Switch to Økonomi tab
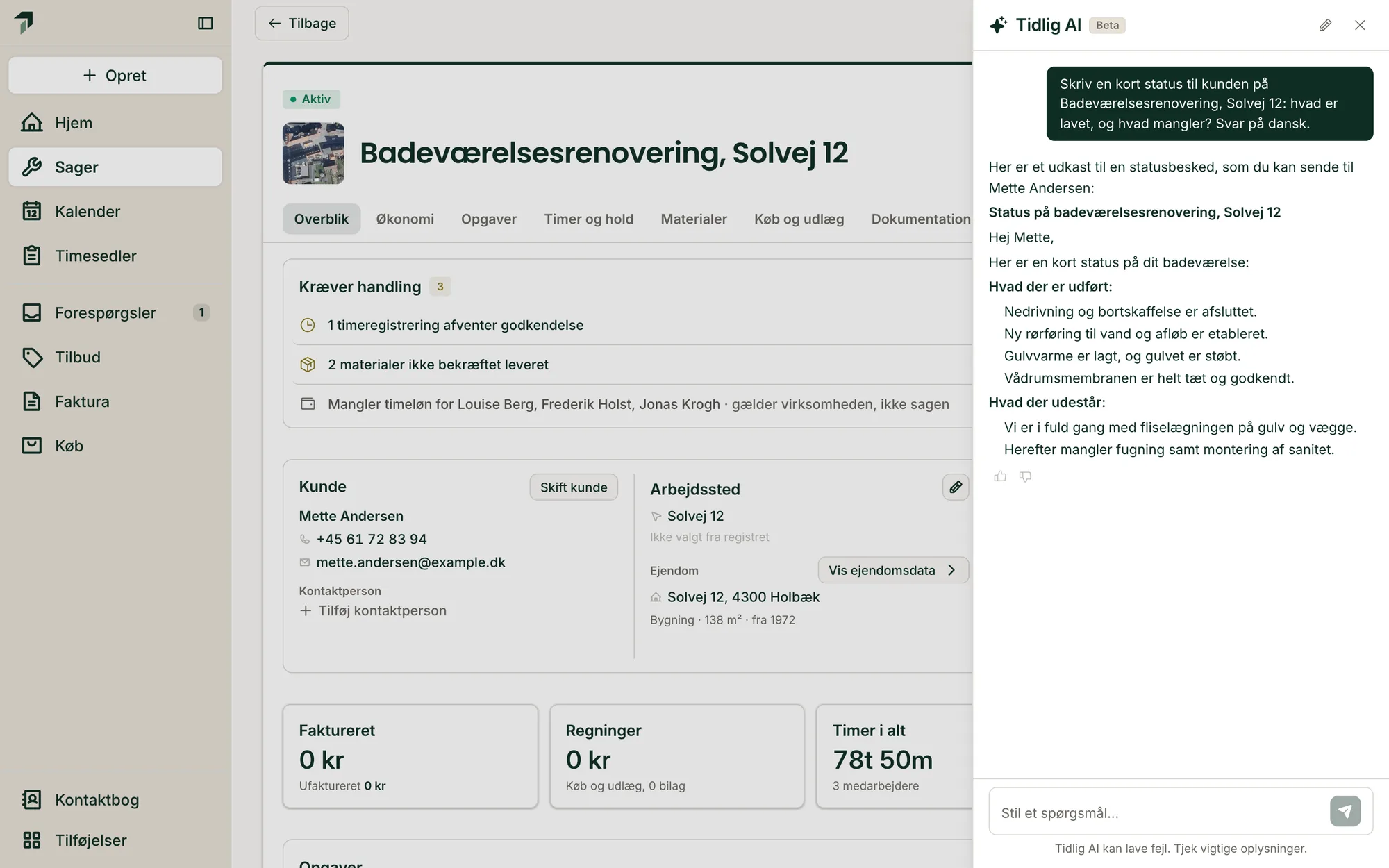The width and height of the screenshot is (1389, 868). (x=405, y=219)
